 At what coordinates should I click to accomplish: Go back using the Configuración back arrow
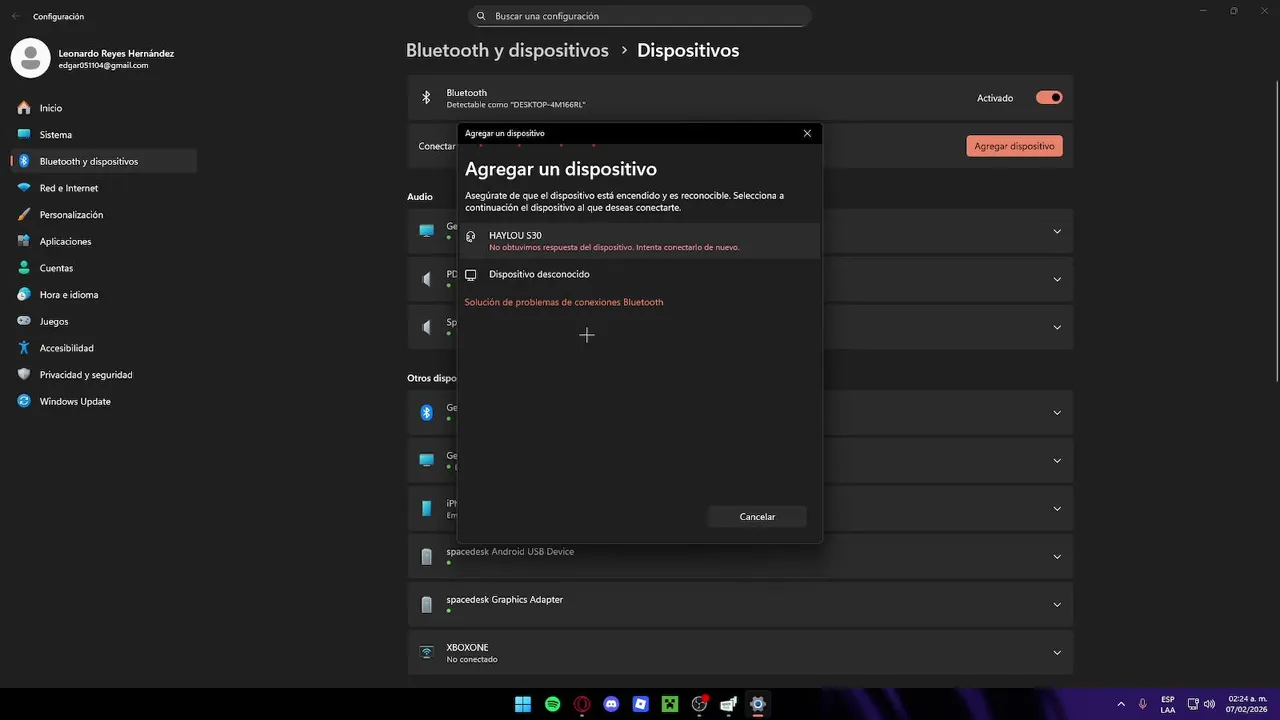tap(15, 16)
